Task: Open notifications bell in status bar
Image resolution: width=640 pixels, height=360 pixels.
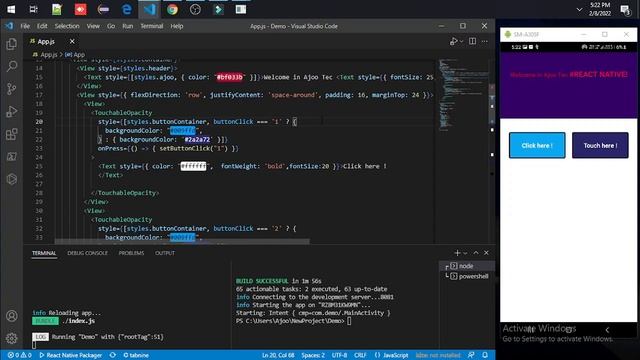Action: pos(485,355)
